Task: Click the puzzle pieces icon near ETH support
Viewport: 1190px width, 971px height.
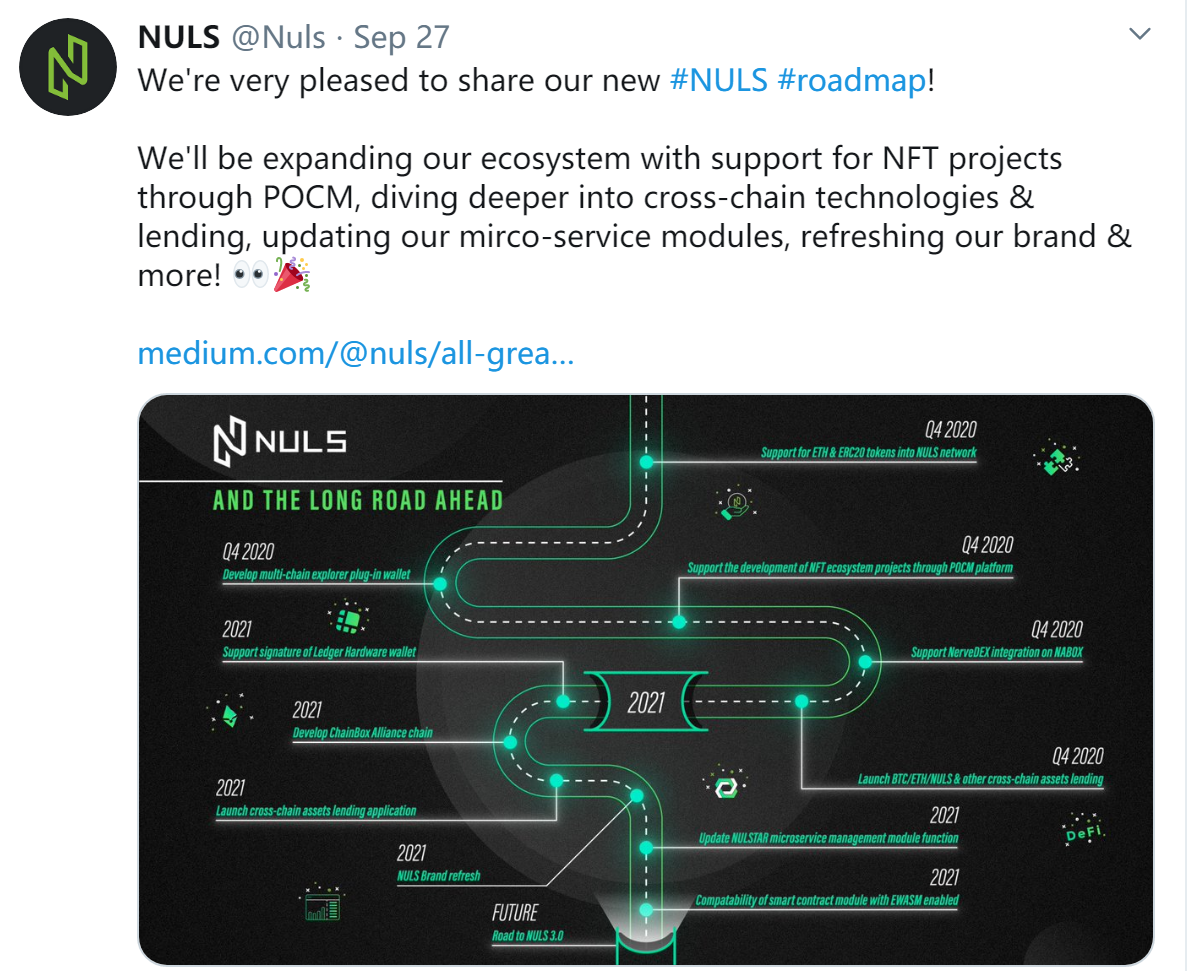Action: (1056, 458)
